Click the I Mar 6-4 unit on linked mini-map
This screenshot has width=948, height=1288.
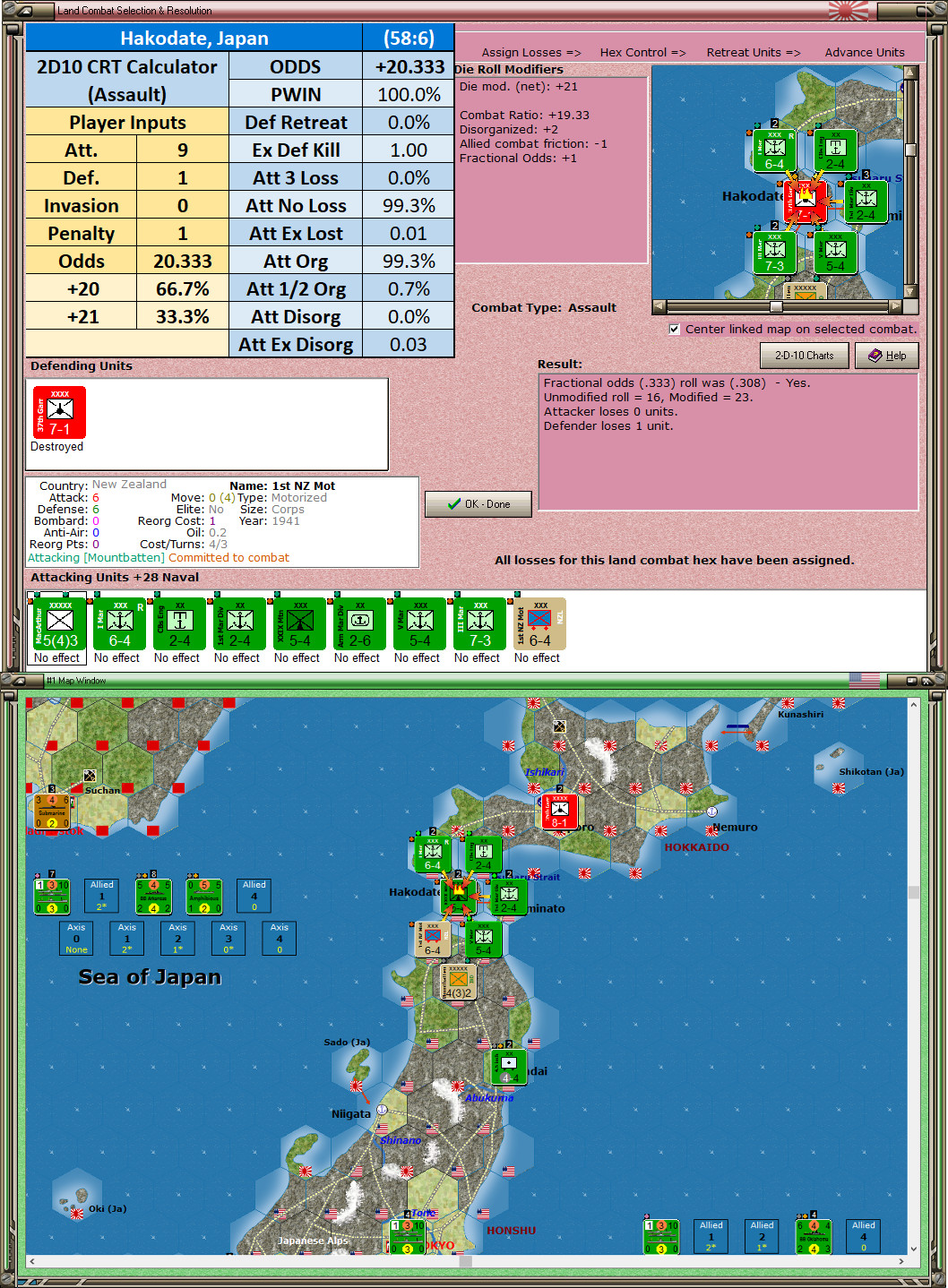pos(774,151)
